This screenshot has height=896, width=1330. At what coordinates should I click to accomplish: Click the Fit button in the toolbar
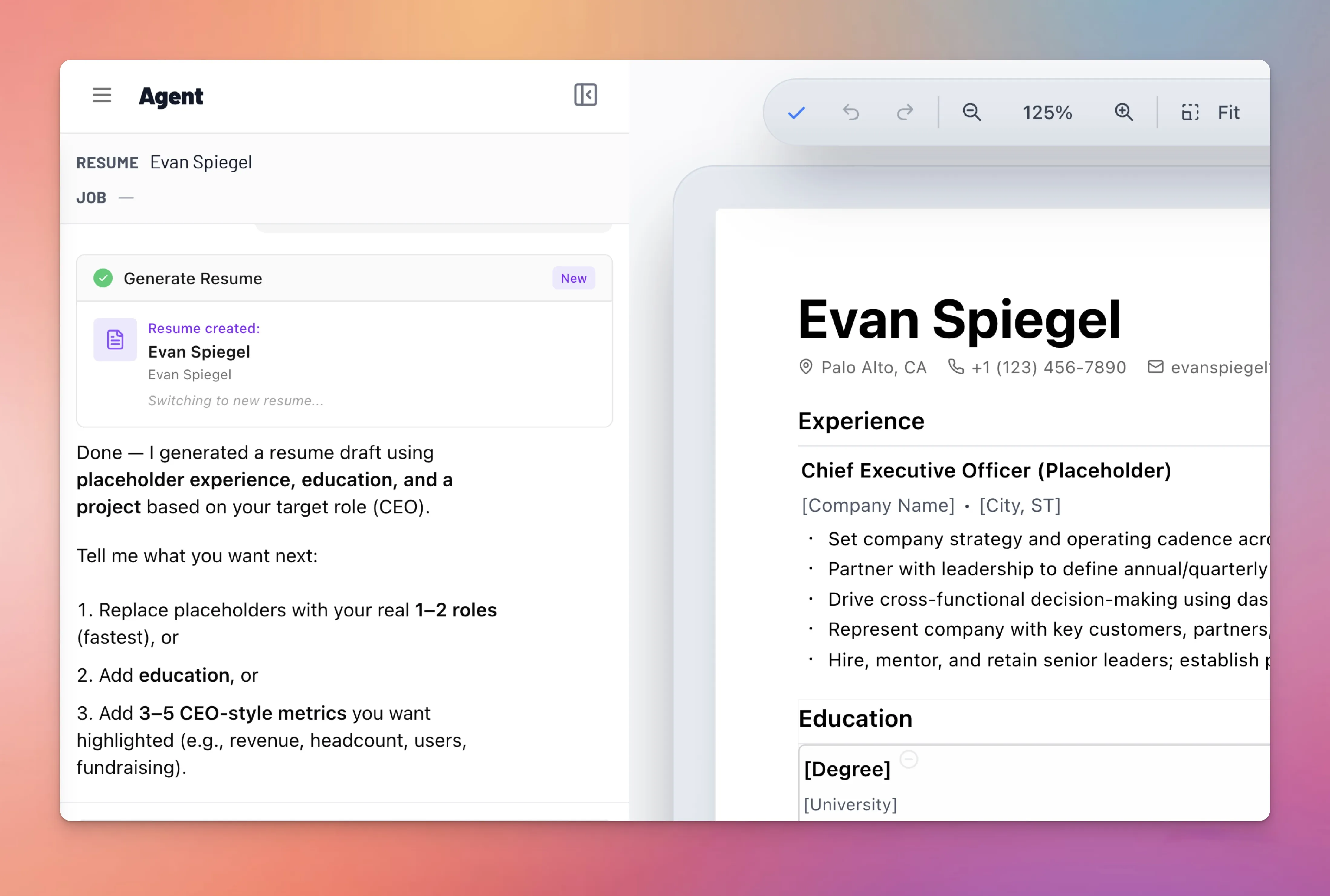[x=1228, y=113]
